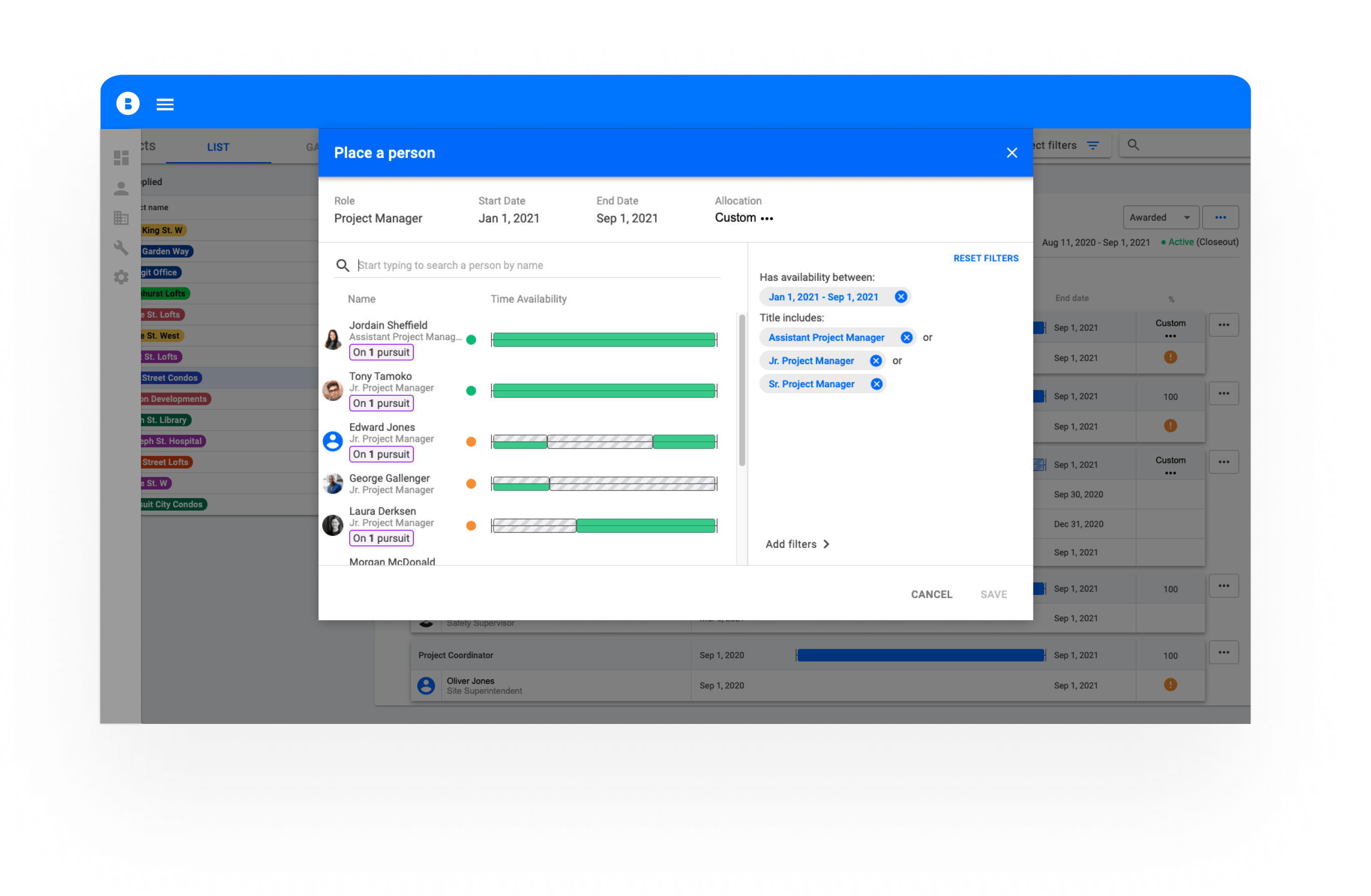Open the People icon in sidebar
Image resolution: width=1371 pixels, height=896 pixels.
[121, 189]
